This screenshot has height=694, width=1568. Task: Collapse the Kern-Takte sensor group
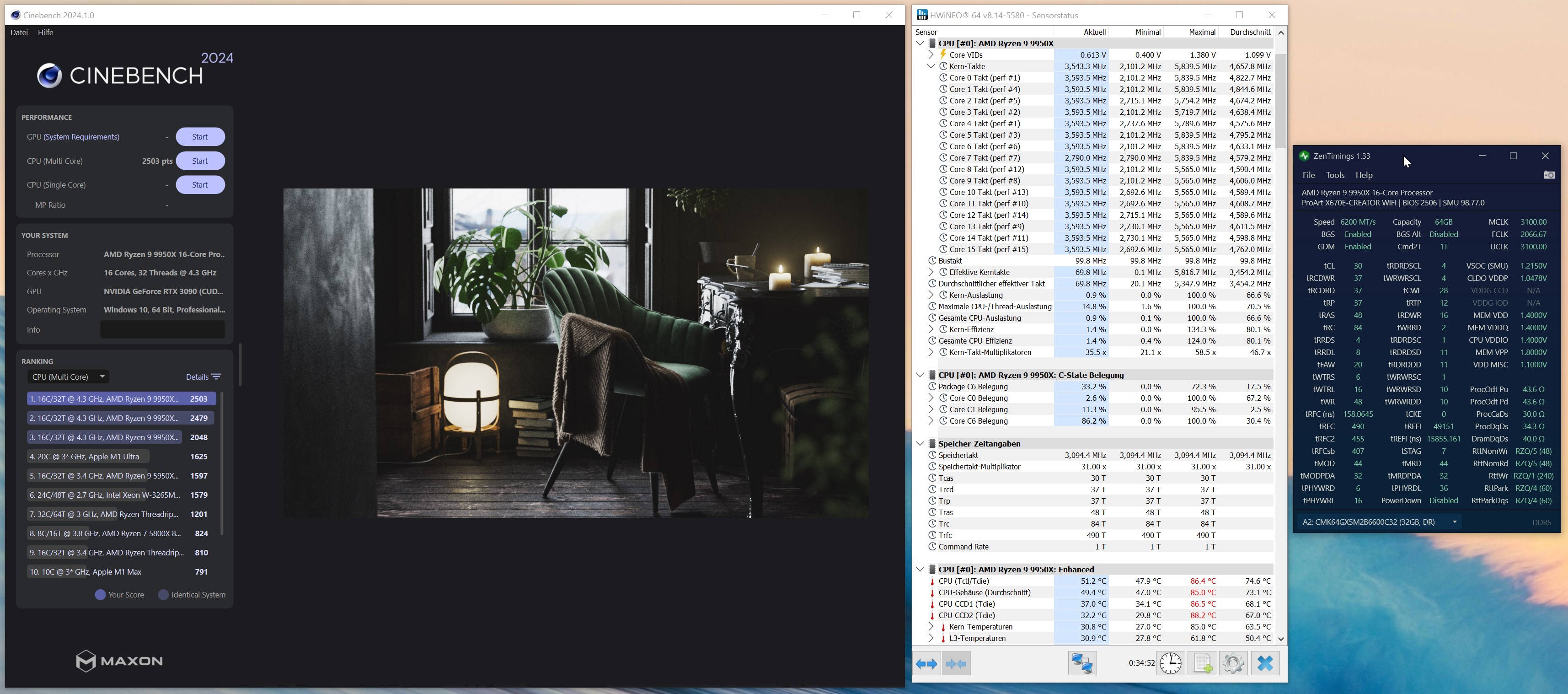[931, 66]
